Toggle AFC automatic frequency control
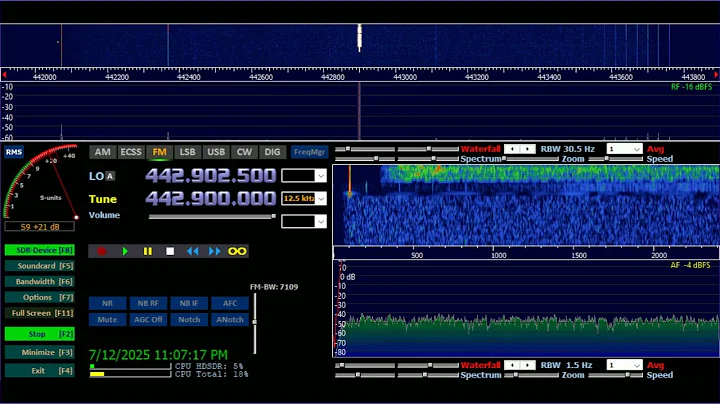720x404 pixels. click(230, 303)
